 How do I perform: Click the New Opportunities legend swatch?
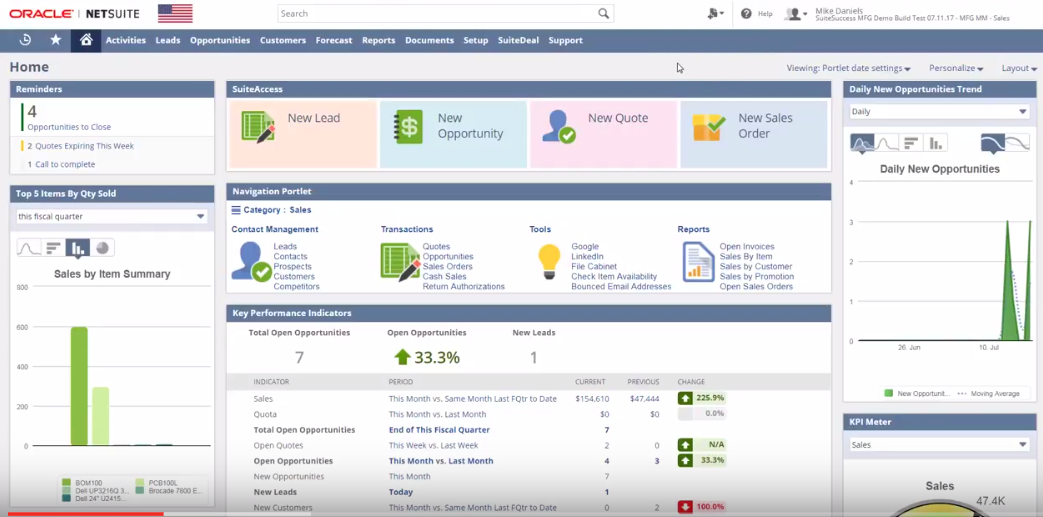(888, 394)
